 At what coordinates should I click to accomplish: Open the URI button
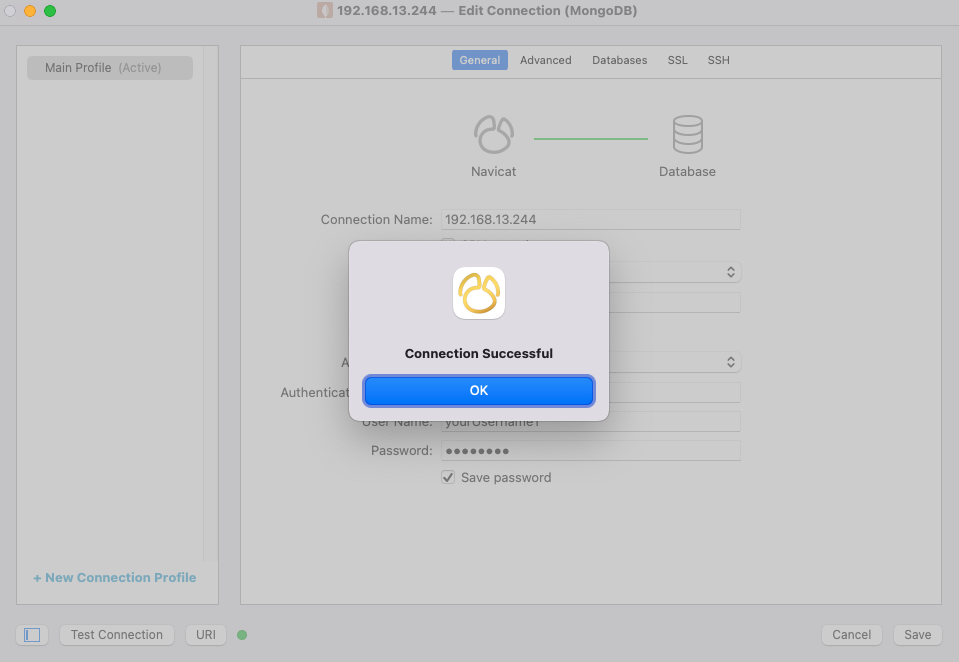[x=206, y=634]
